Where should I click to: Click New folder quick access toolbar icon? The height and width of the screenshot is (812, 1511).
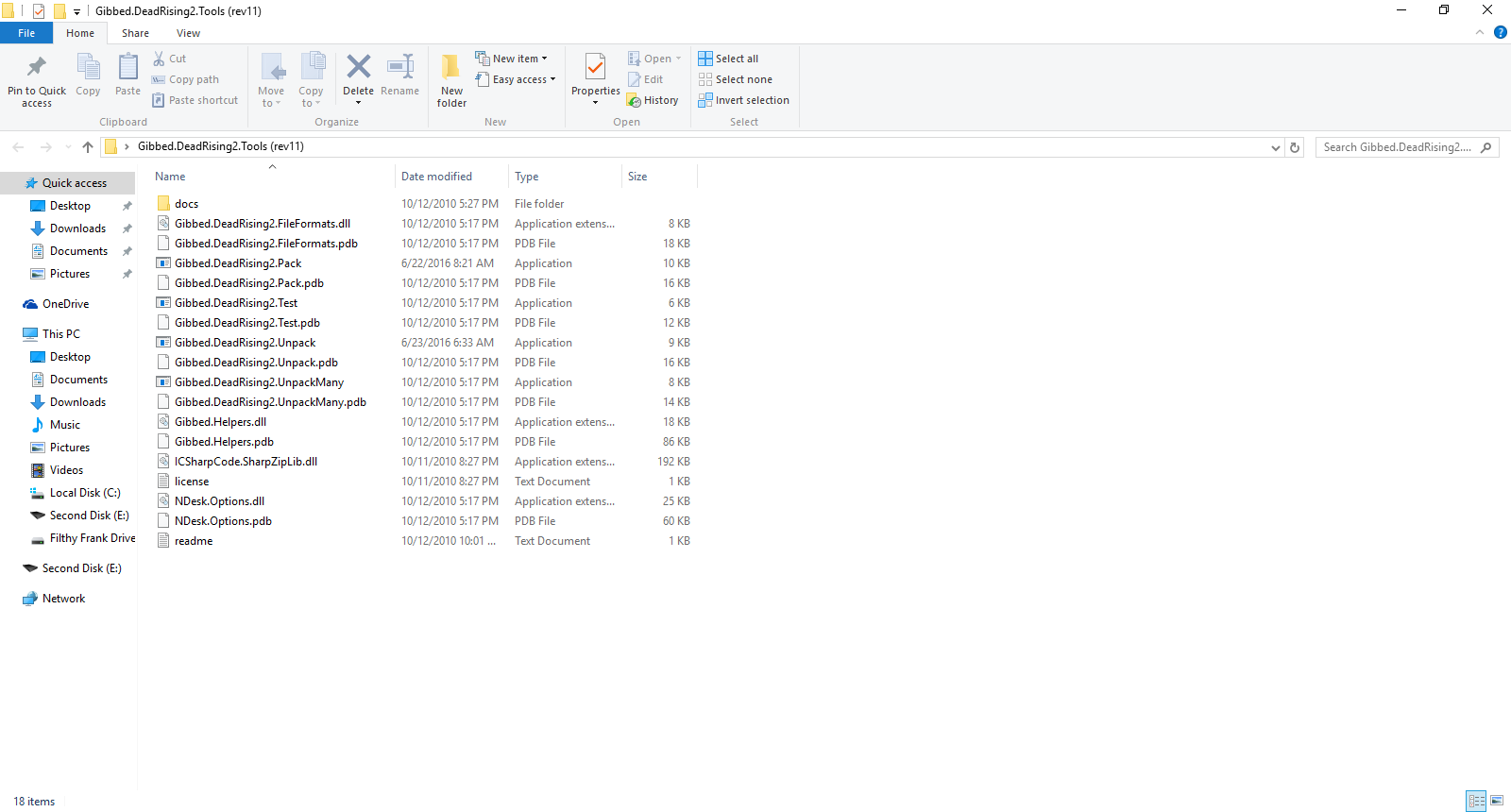(59, 11)
